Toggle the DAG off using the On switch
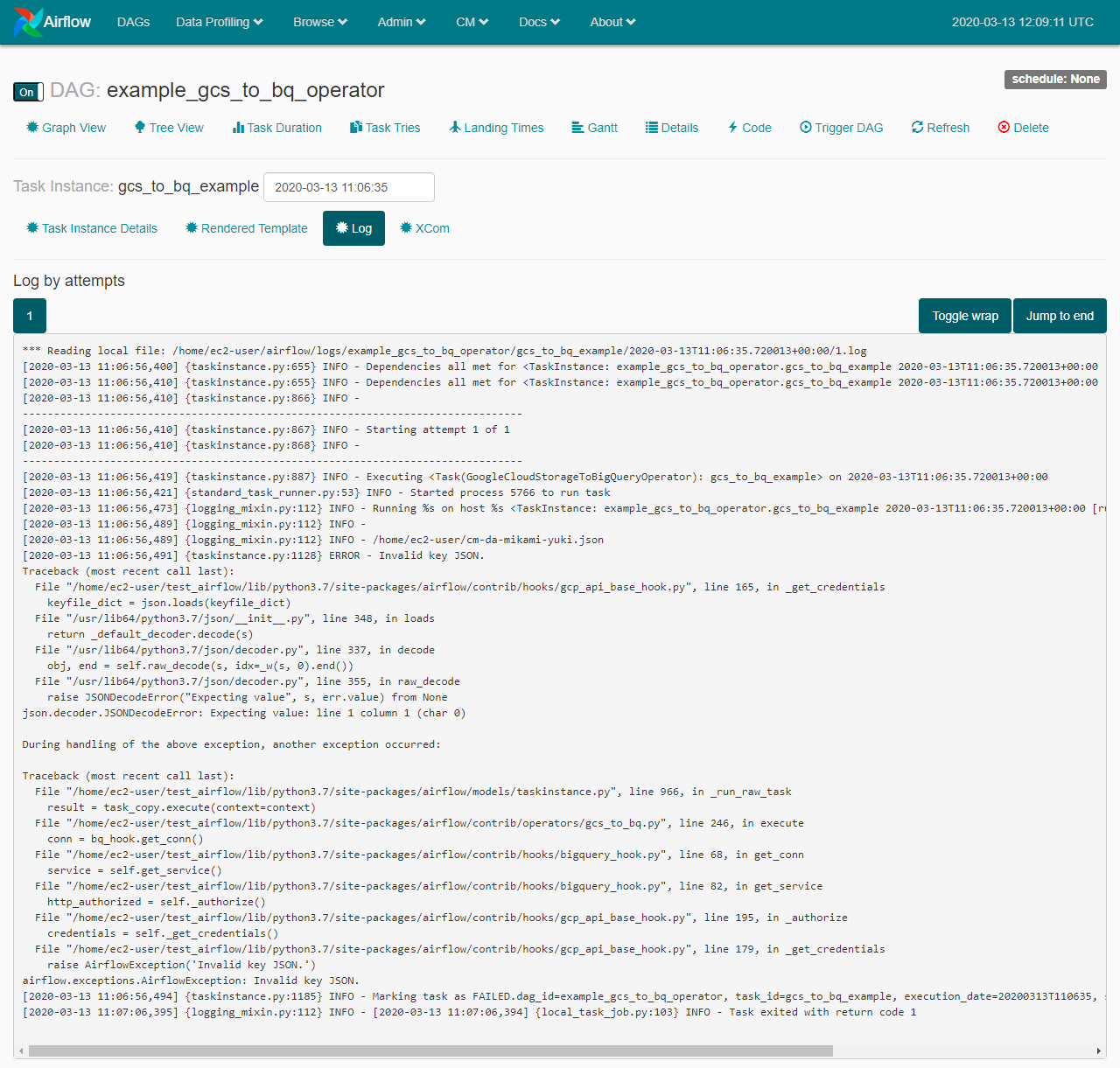The image size is (1120, 1068). coord(27,92)
